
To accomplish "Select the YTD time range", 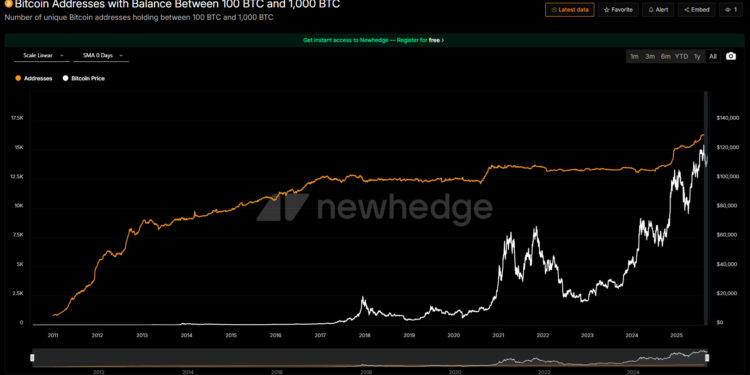I will point(681,56).
